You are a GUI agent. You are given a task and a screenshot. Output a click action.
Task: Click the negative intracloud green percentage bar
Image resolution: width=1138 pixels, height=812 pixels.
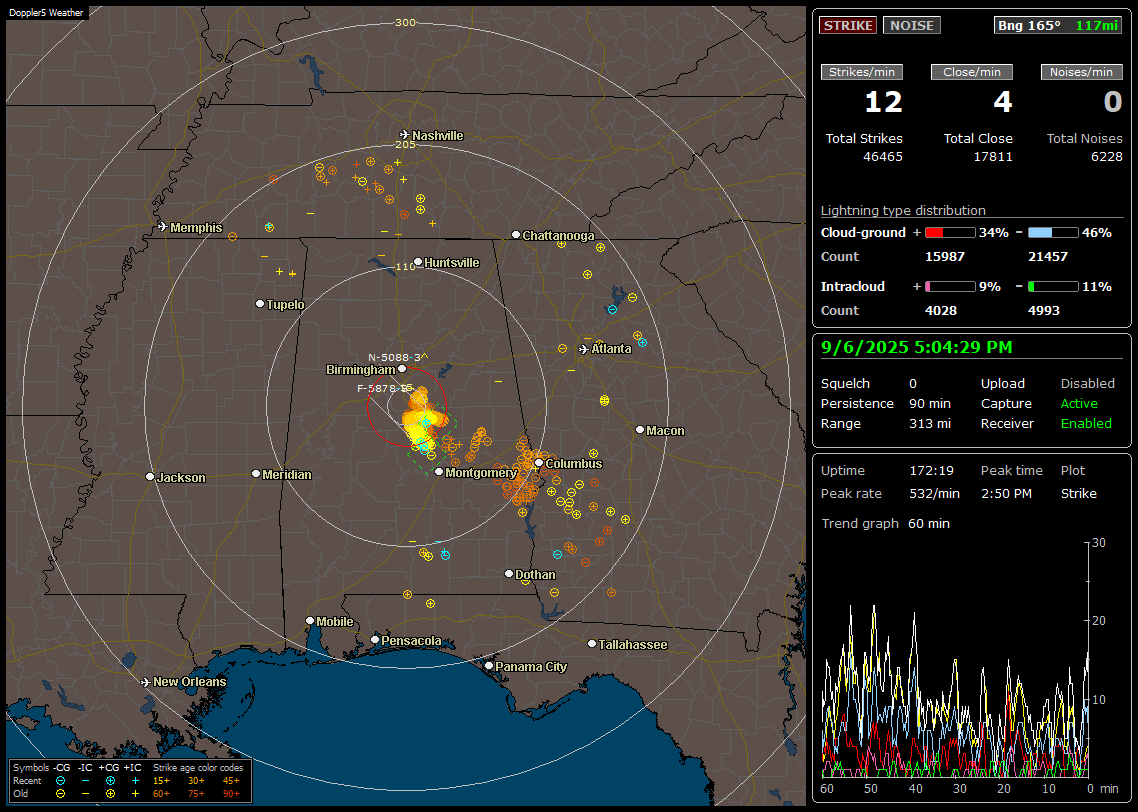pos(1053,287)
